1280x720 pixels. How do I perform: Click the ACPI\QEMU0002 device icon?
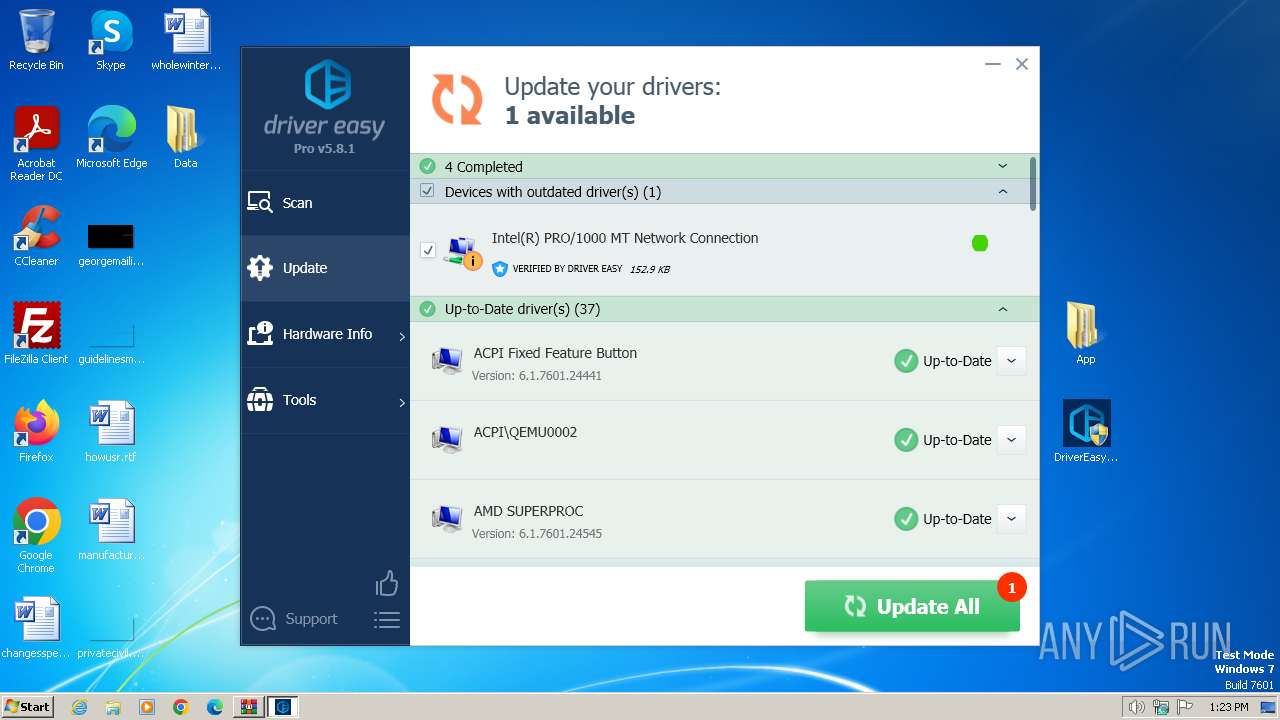click(446, 440)
